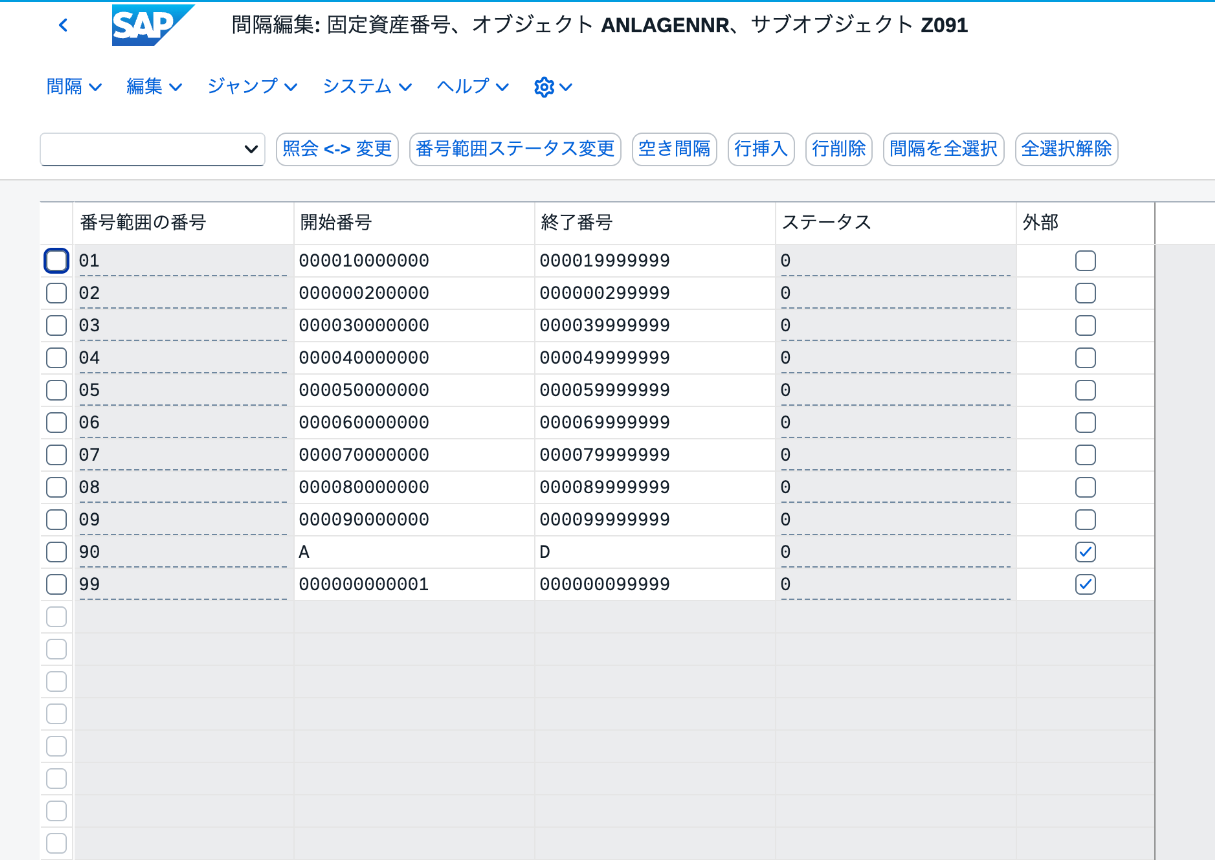
Task: Open the 間隔 menu
Action: pos(75,87)
